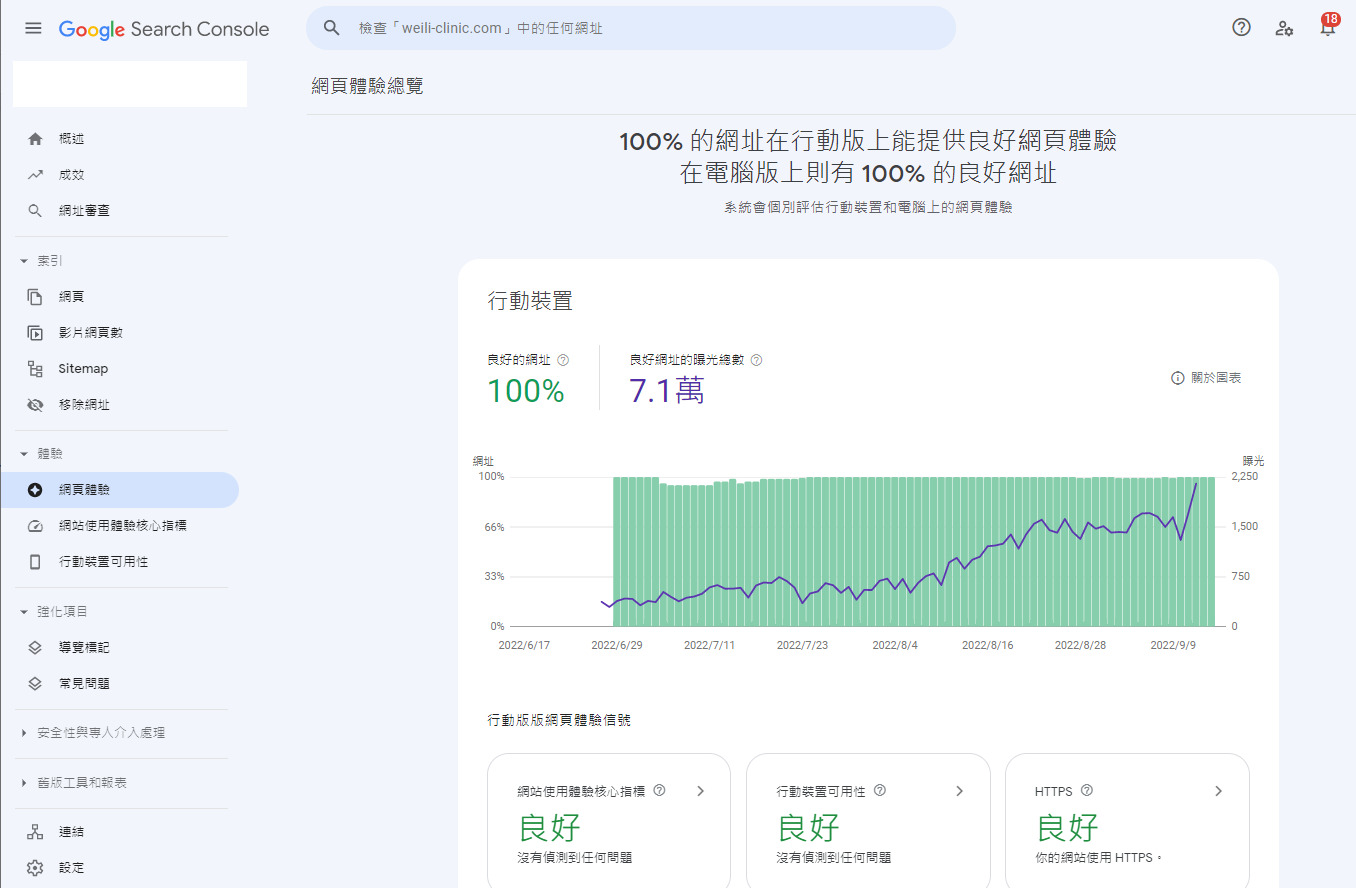
Task: Click help icon in 行動裝置可用性 card
Action: click(x=880, y=790)
